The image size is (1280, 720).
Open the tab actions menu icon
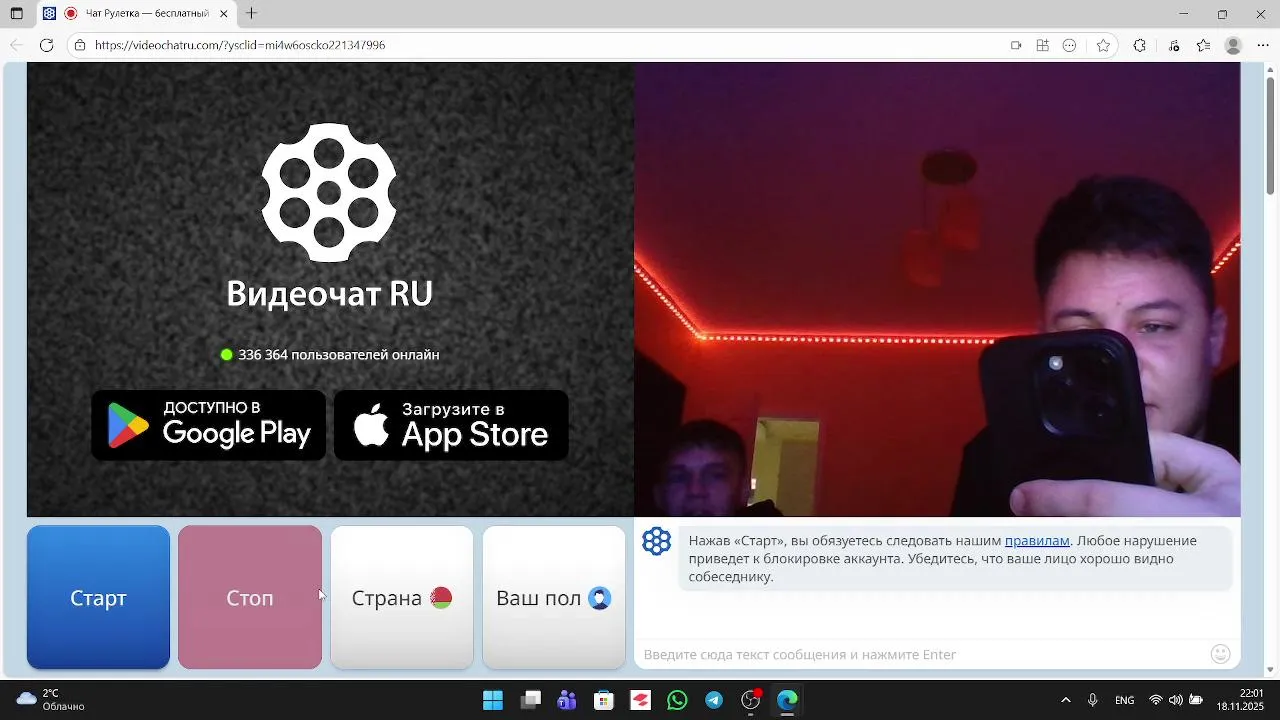pyautogui.click(x=16, y=14)
